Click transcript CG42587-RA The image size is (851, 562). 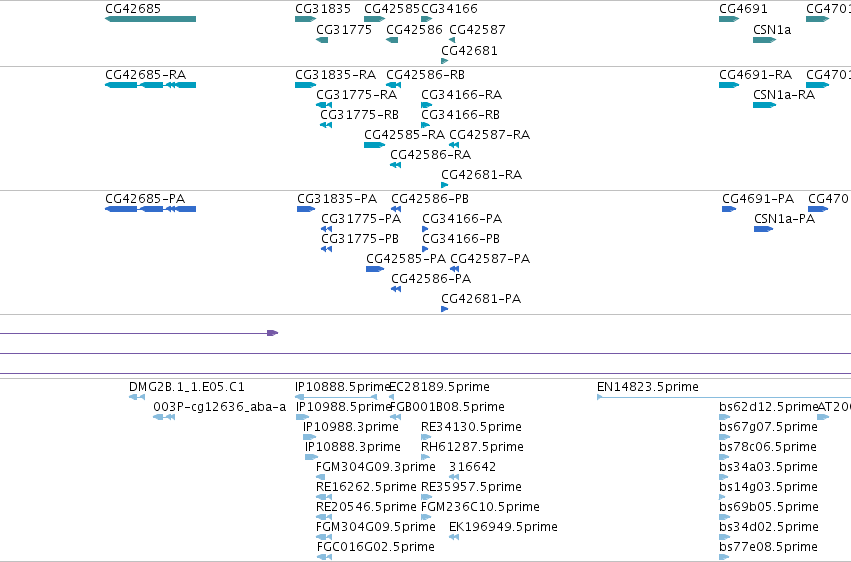coord(454,145)
